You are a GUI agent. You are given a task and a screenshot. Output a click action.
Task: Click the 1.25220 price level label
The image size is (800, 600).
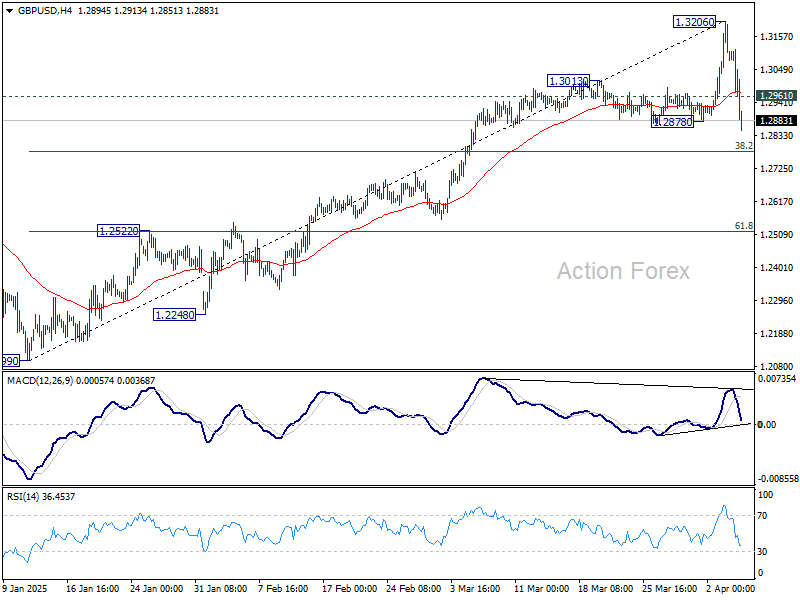pyautogui.click(x=118, y=230)
